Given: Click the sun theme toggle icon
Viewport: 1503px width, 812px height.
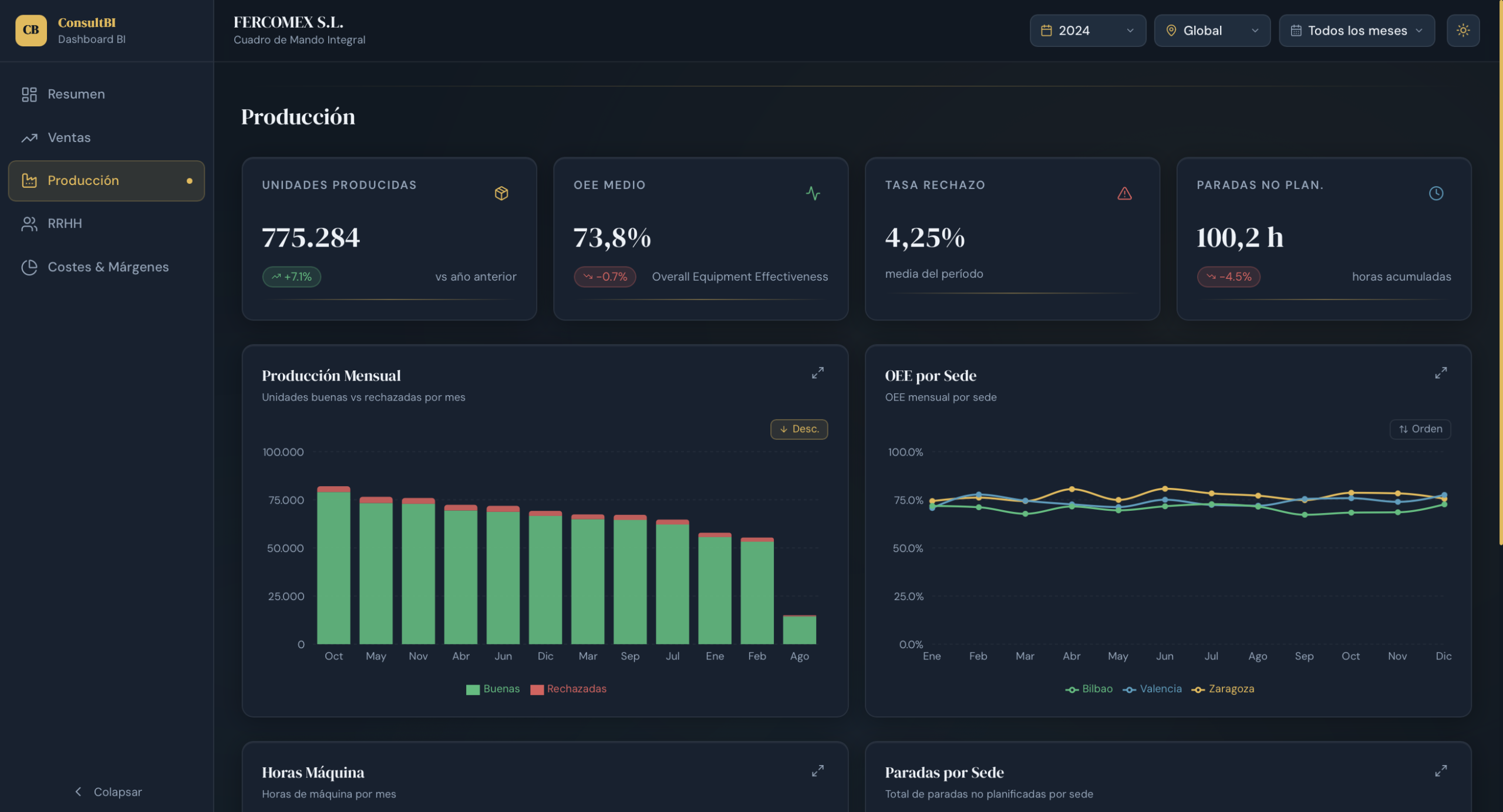Looking at the screenshot, I should click(1462, 31).
